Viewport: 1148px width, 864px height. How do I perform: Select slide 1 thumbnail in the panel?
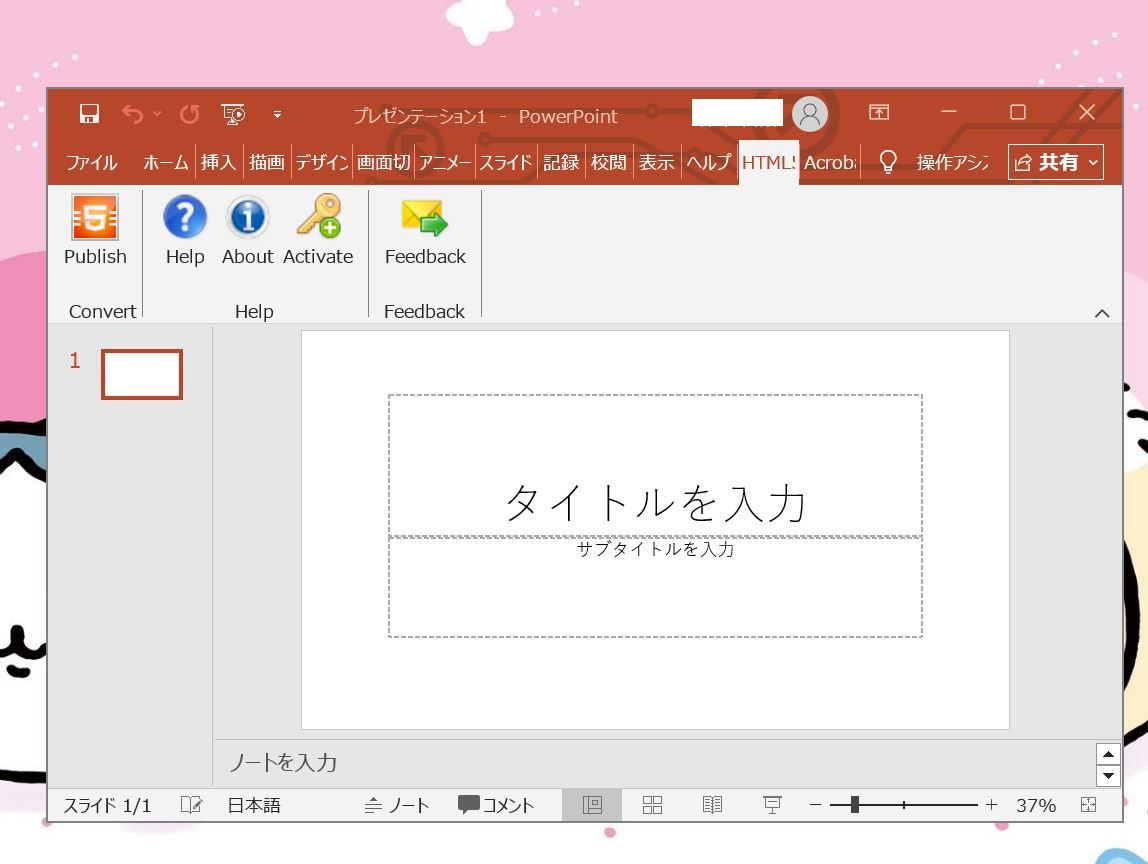click(141, 373)
